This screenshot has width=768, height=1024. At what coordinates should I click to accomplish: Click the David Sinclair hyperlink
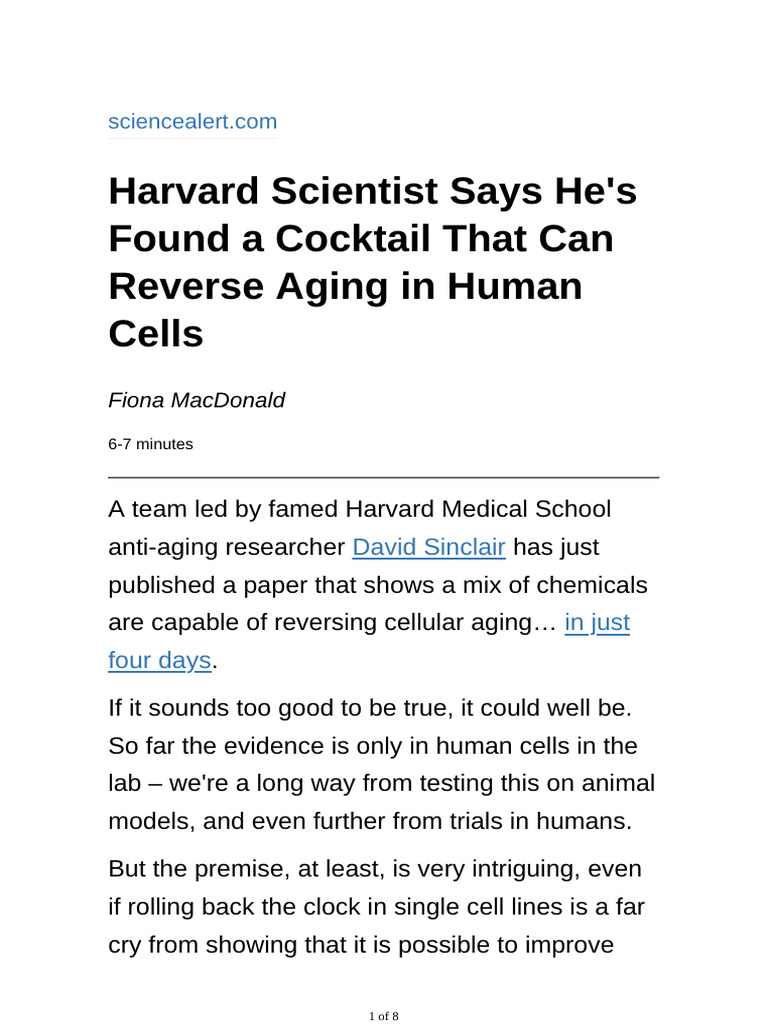tap(429, 547)
